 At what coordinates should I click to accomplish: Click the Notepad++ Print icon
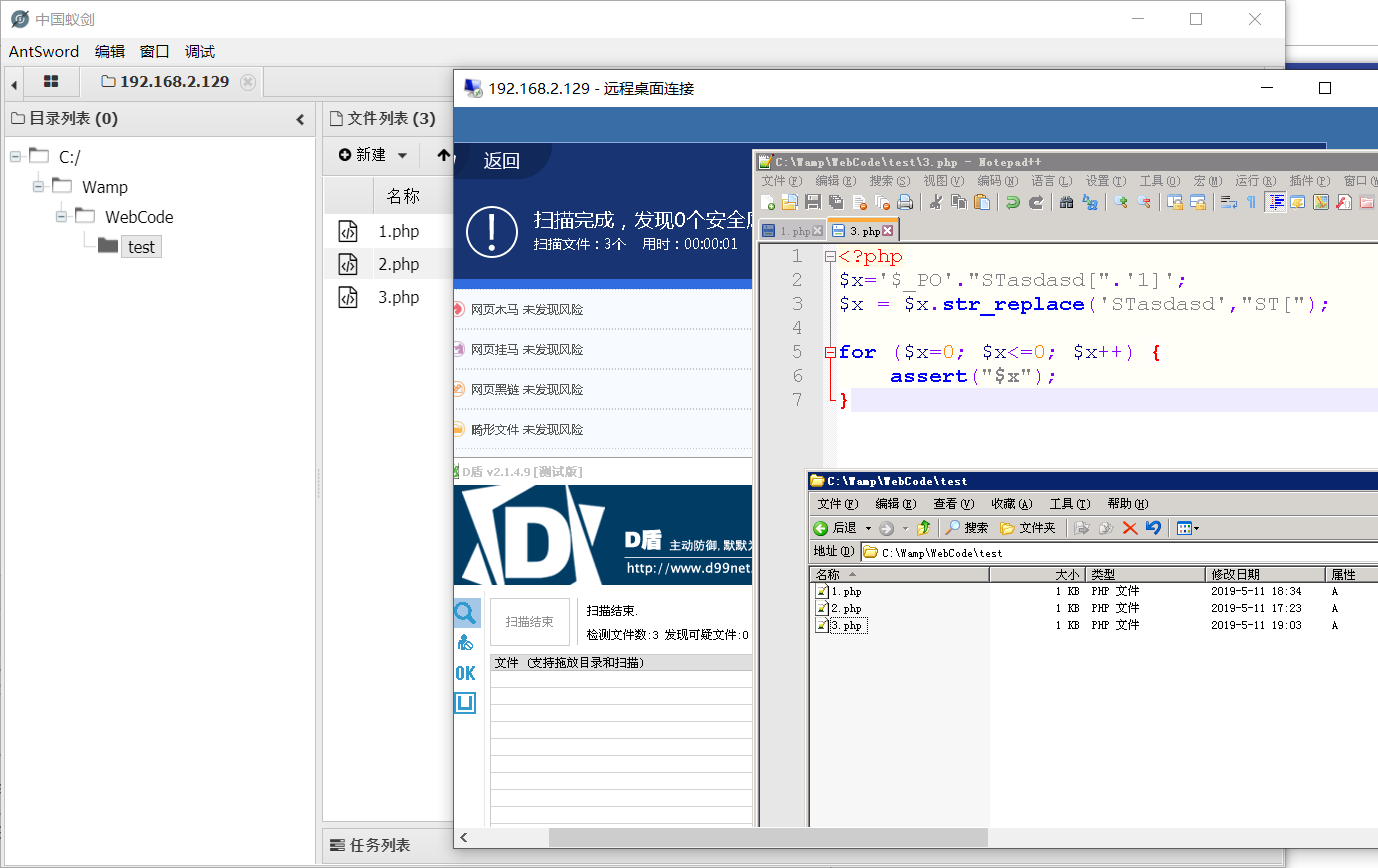[x=905, y=202]
